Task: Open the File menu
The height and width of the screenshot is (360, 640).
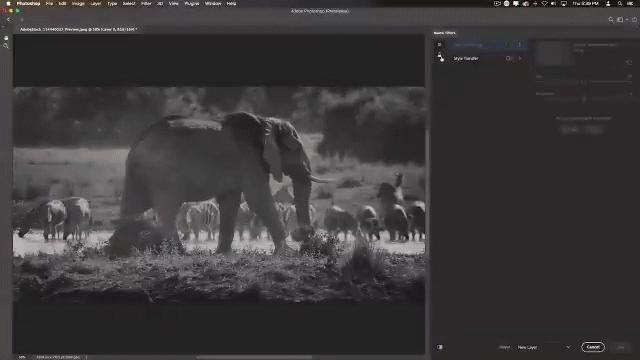Action: [49, 4]
